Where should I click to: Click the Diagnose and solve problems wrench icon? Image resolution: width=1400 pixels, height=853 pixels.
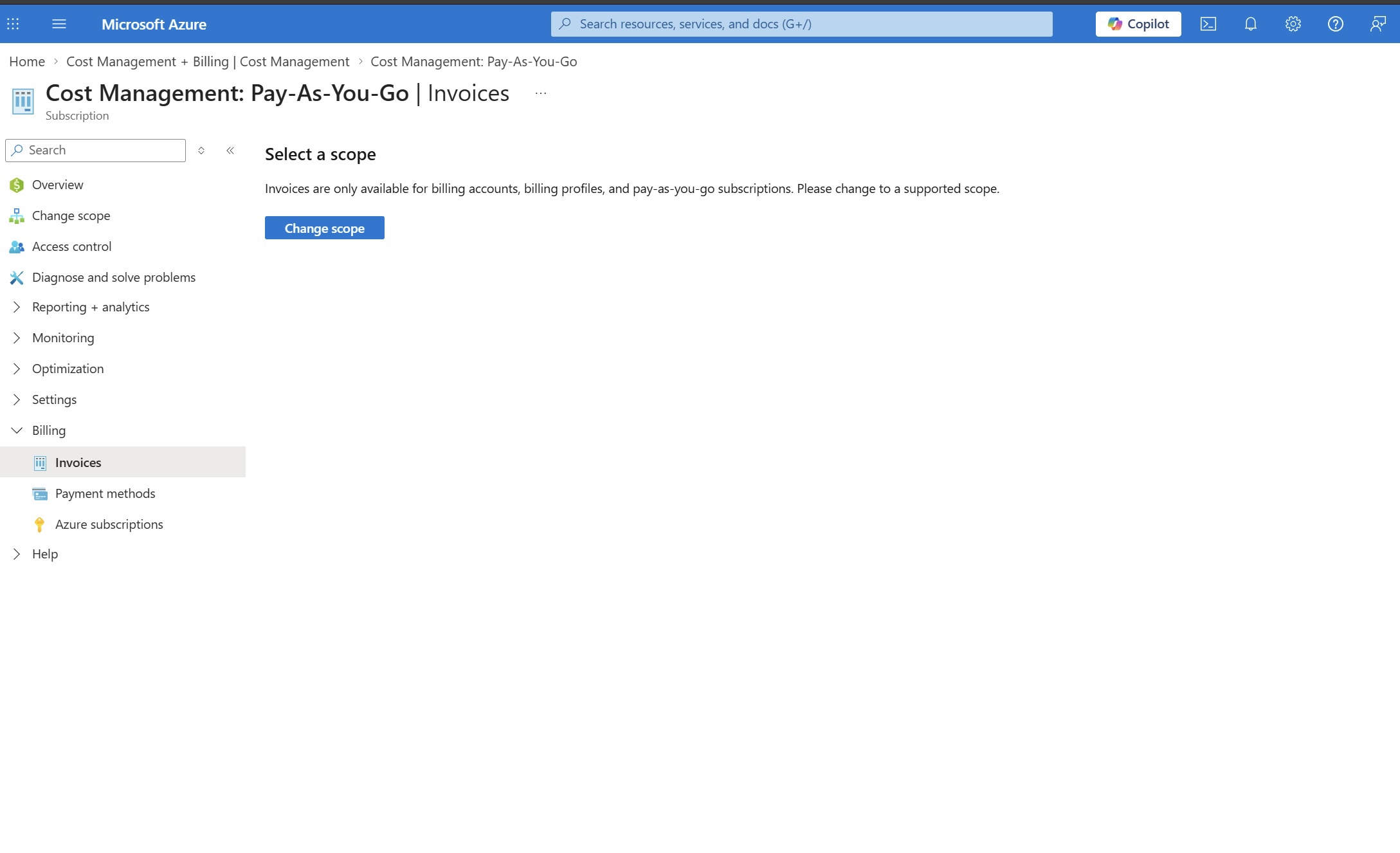(17, 278)
